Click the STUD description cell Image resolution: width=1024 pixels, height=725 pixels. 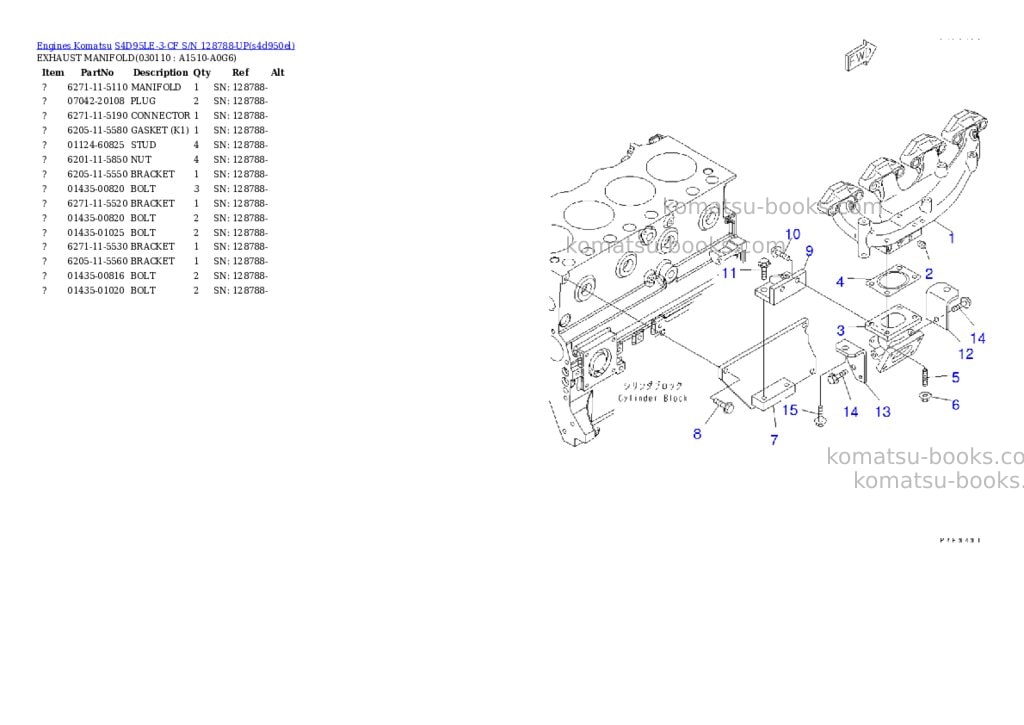coord(143,145)
